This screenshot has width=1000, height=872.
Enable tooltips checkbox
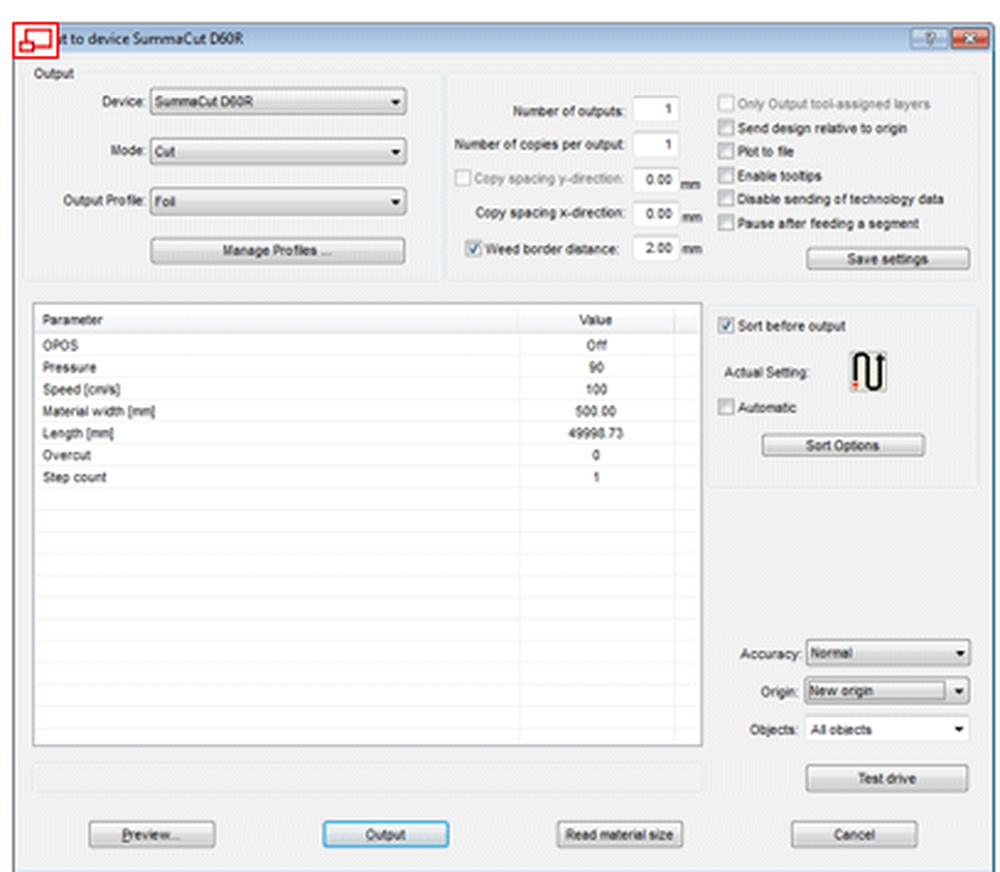726,175
